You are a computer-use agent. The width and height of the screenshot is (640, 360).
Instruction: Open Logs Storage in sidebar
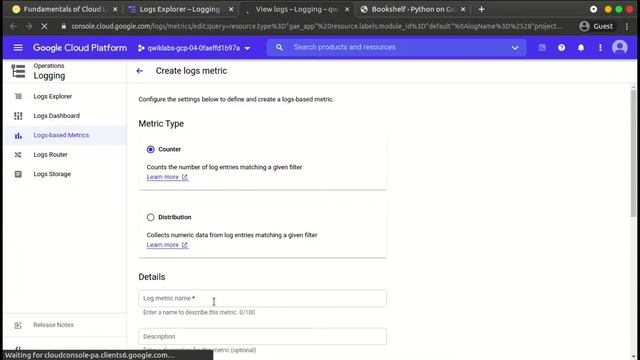click(65, 174)
